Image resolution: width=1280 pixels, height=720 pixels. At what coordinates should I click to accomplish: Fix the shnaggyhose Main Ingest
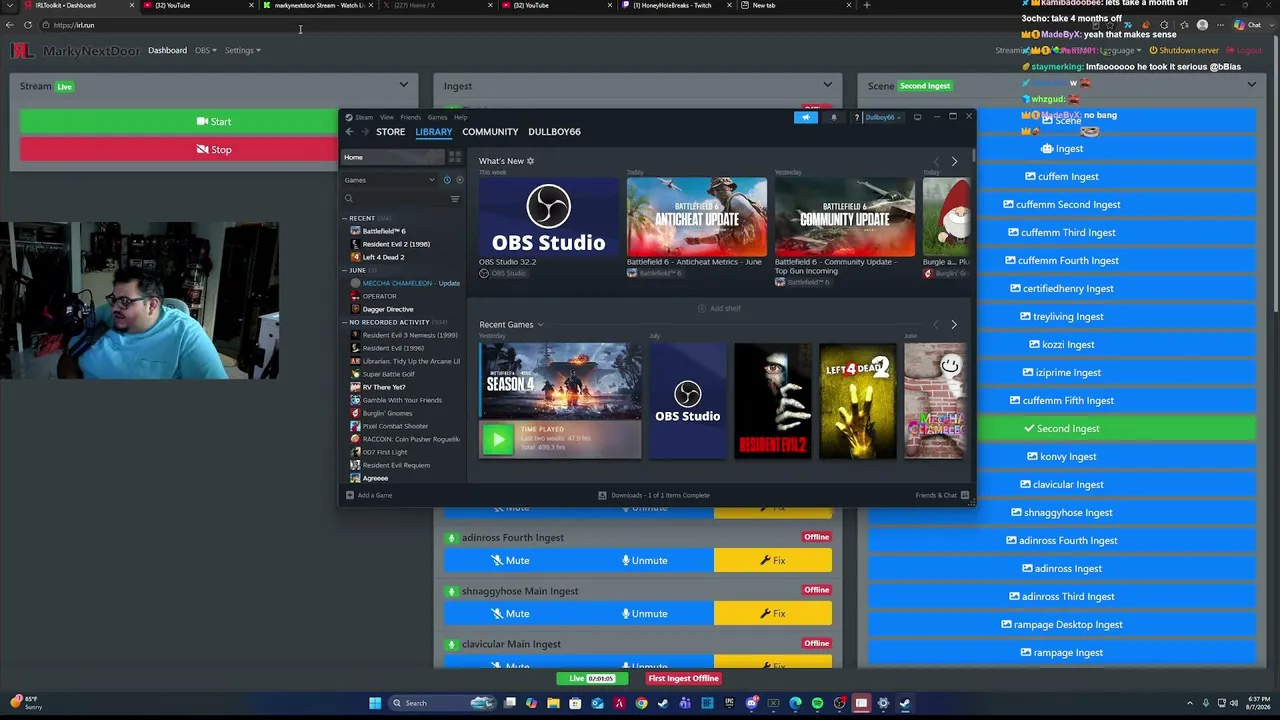point(773,613)
